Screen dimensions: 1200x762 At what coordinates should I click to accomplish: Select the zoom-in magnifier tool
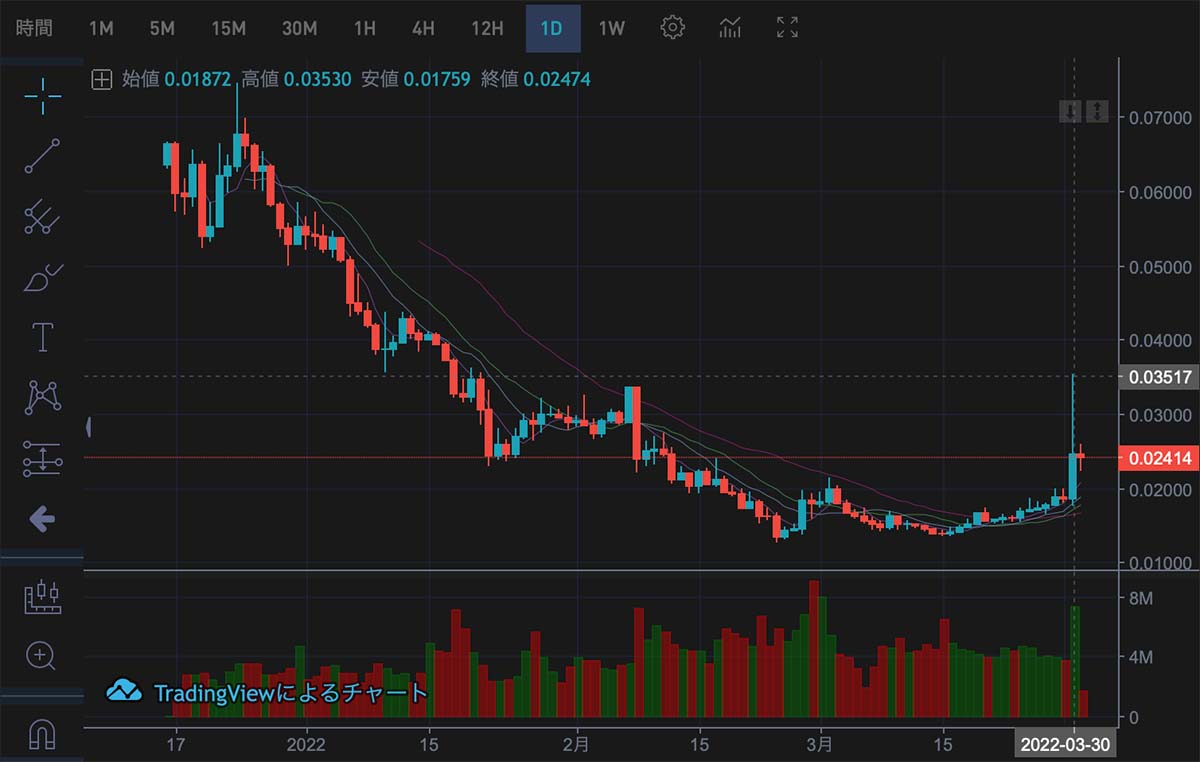coord(42,656)
